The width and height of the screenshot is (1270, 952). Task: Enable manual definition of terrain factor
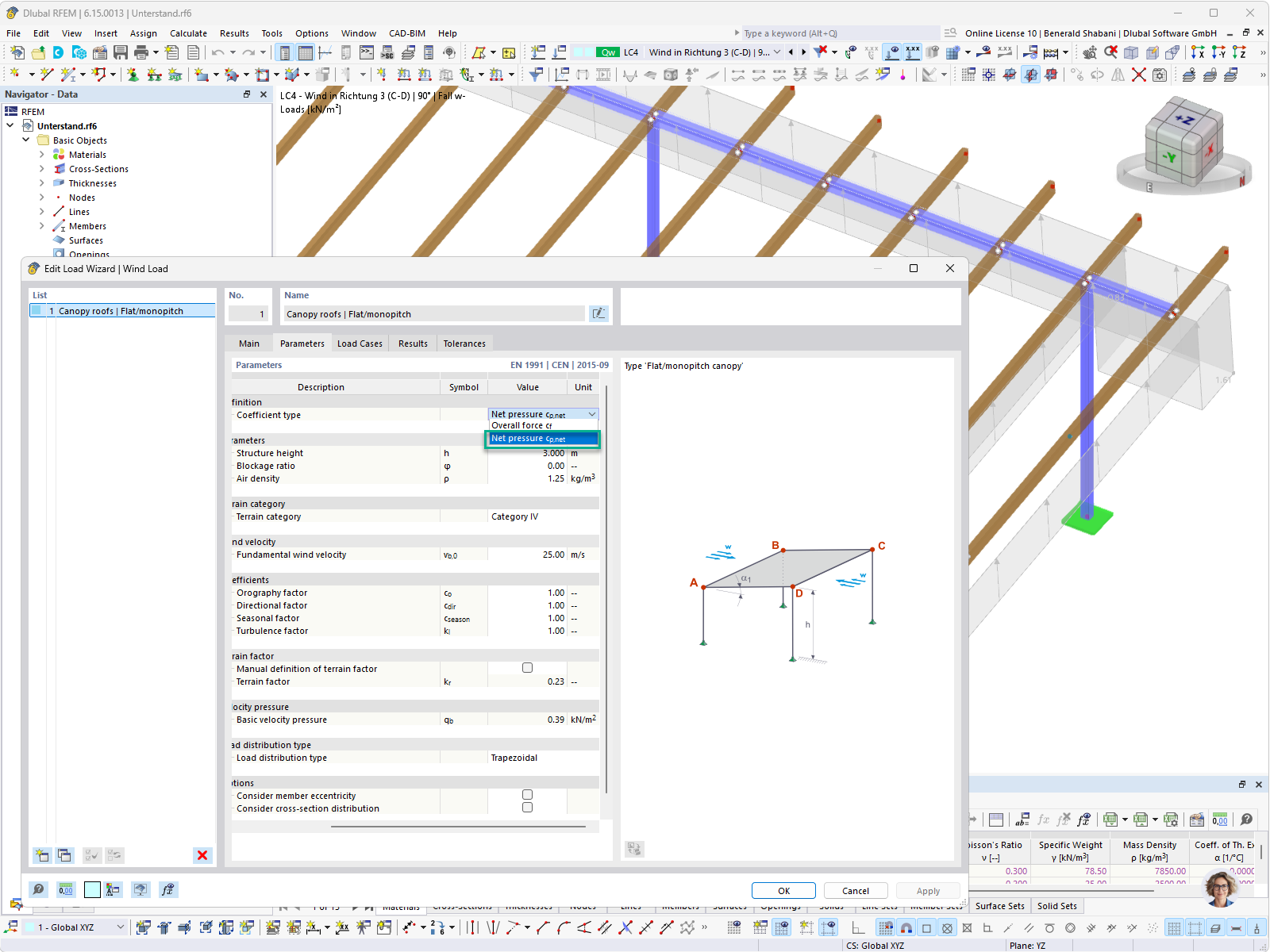coord(527,668)
